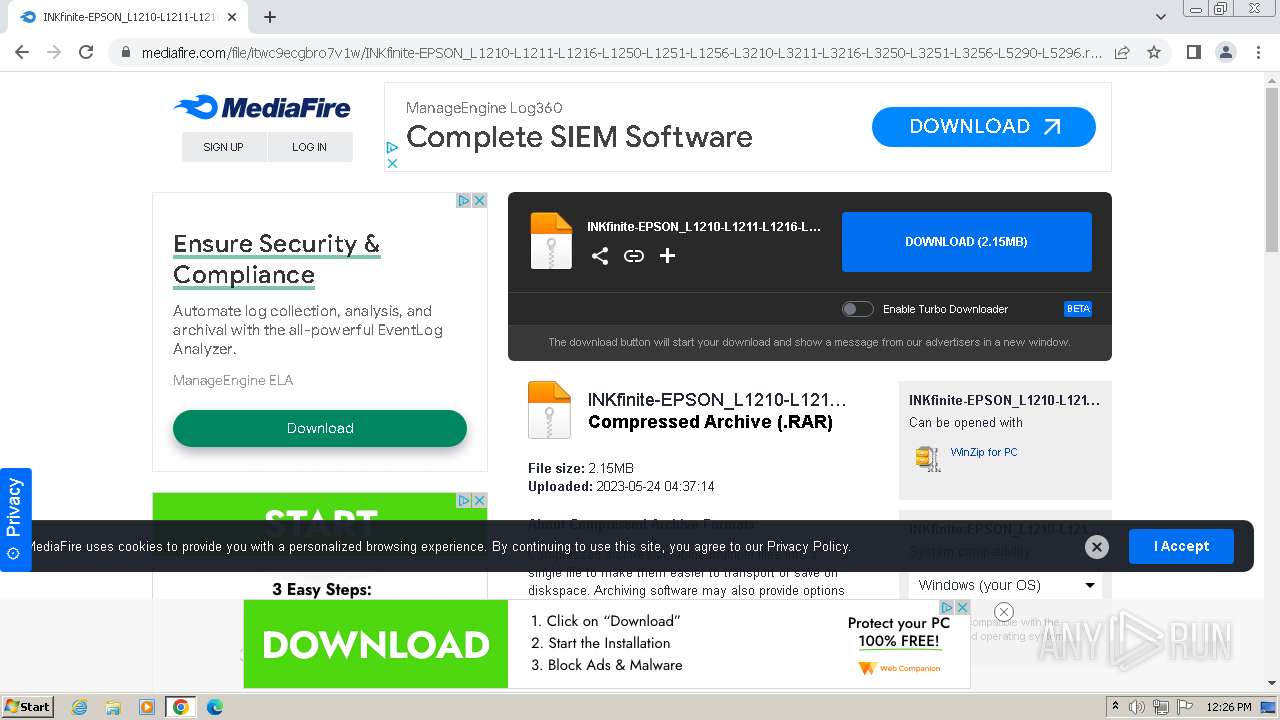Click the Ensure Security & Compliance headline
Screen dimensions: 1280x720
276,259
